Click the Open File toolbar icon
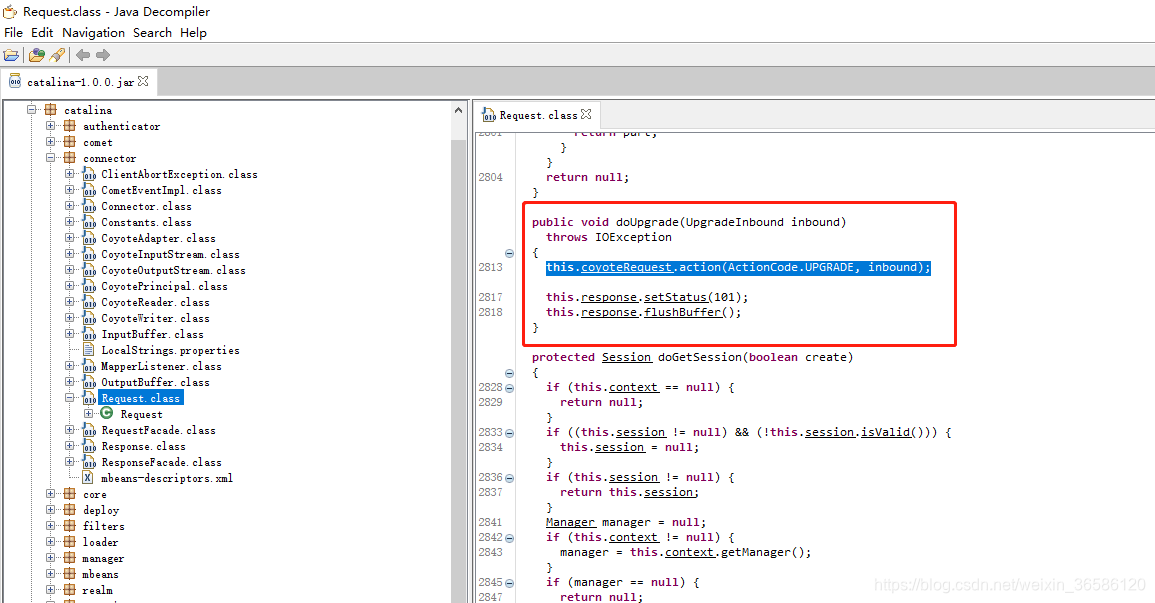The width and height of the screenshot is (1155, 603). [11, 55]
